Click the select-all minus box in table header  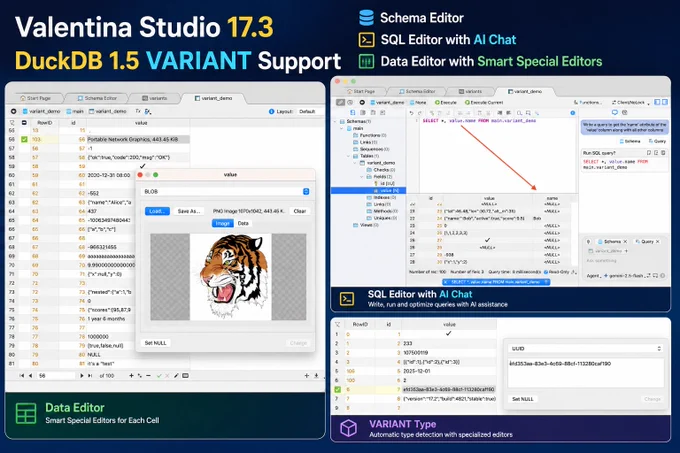click(x=24, y=123)
